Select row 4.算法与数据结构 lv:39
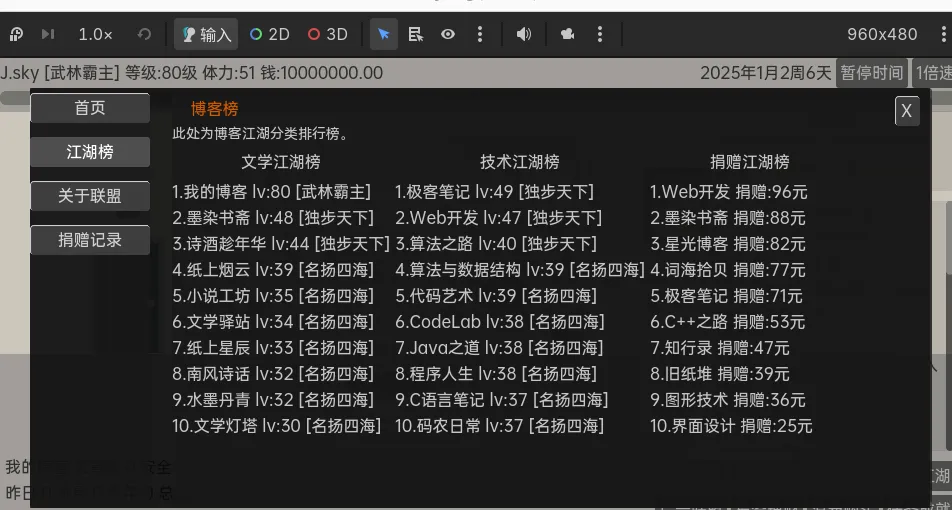The image size is (952, 510). [x=520, y=270]
